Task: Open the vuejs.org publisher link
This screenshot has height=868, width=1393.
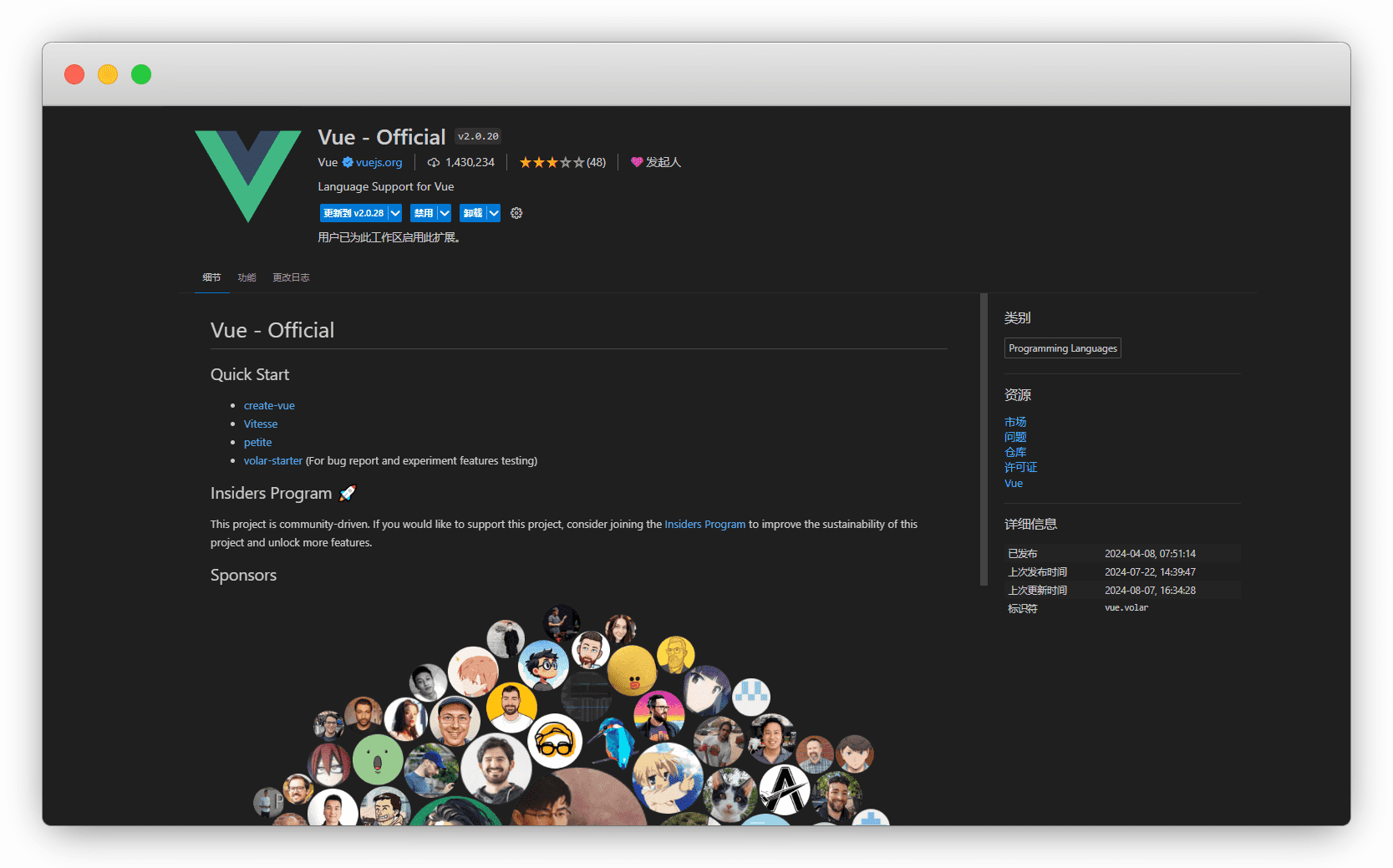Action: point(379,162)
